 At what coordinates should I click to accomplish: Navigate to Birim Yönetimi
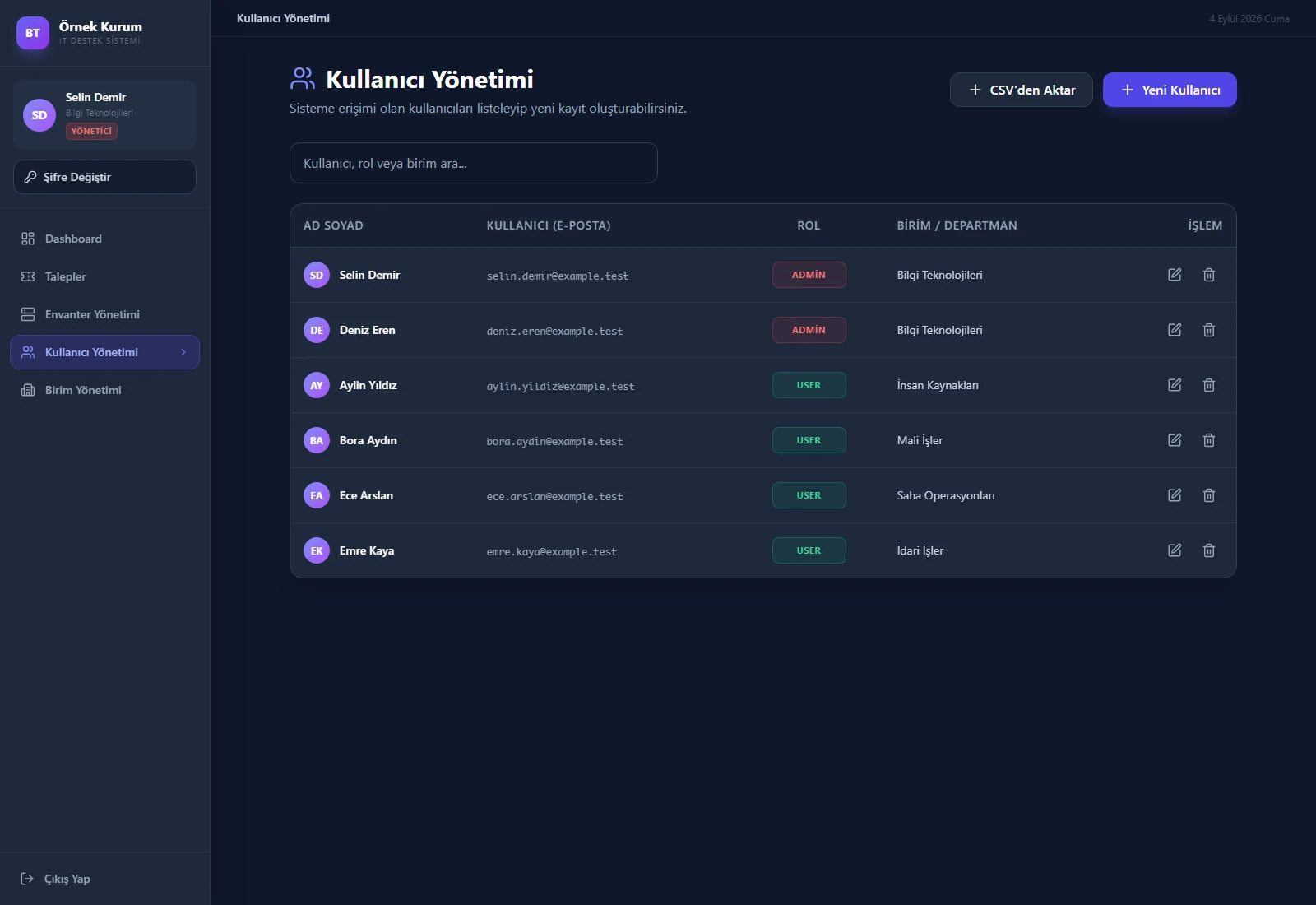[x=104, y=390]
